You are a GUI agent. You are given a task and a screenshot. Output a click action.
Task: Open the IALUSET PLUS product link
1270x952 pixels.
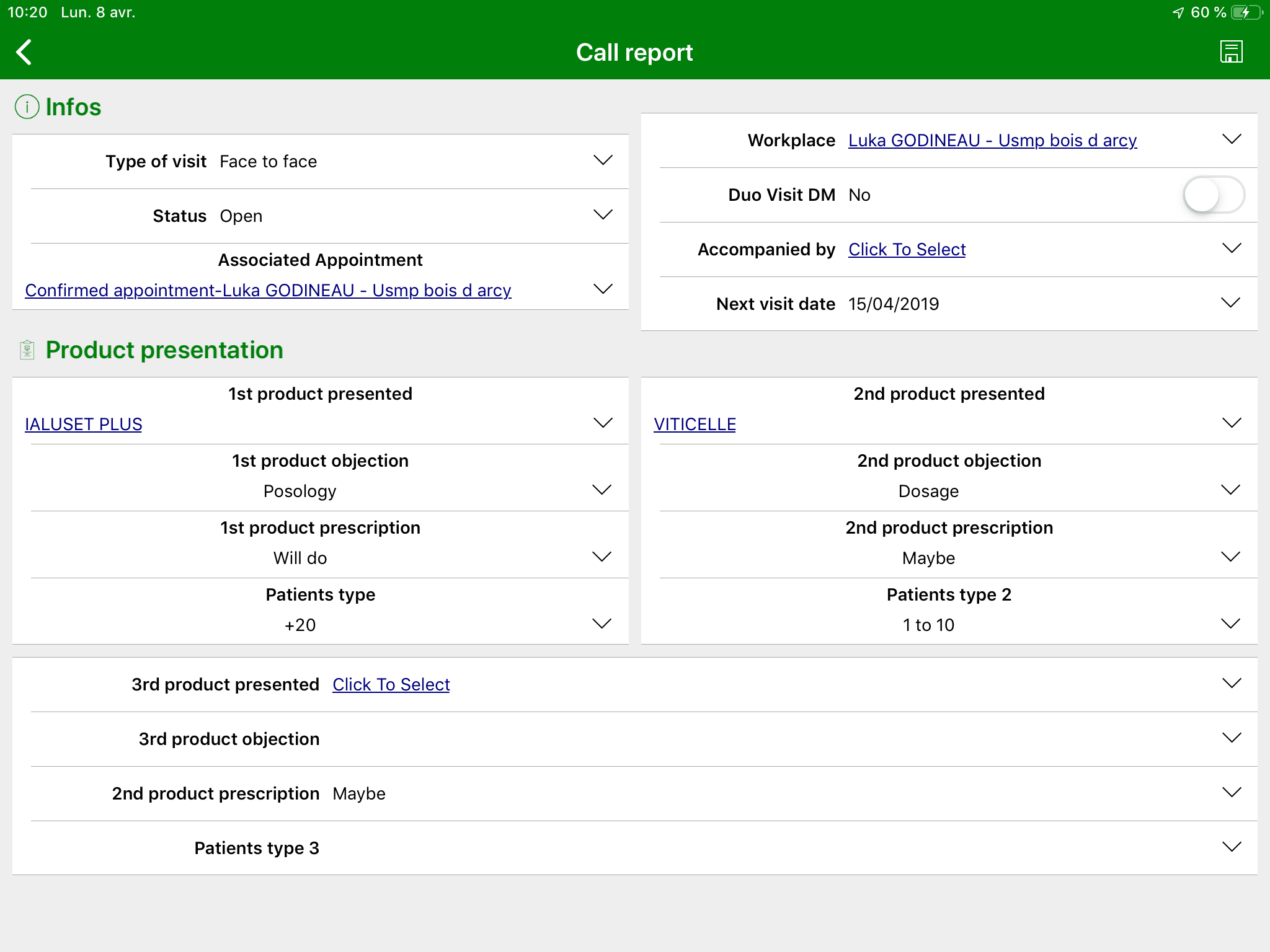(x=83, y=424)
